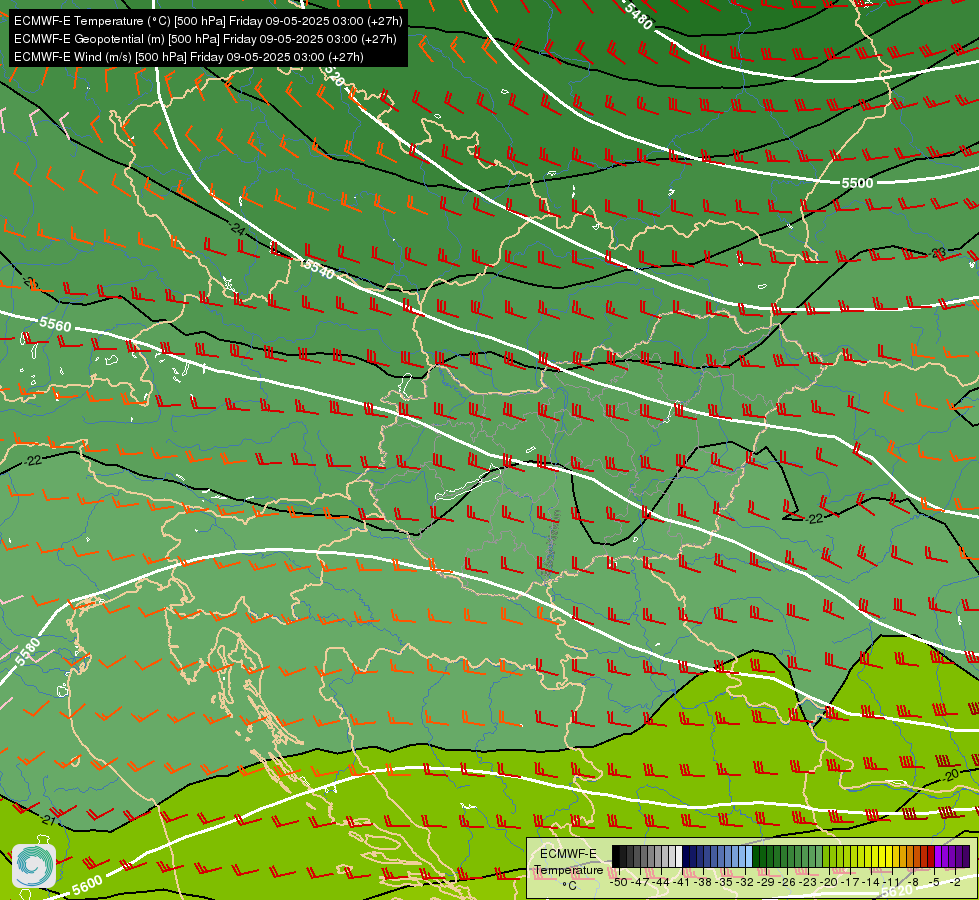Click the -11 value on the legend scale
Screen dimensions: 979x900
tap(892, 883)
